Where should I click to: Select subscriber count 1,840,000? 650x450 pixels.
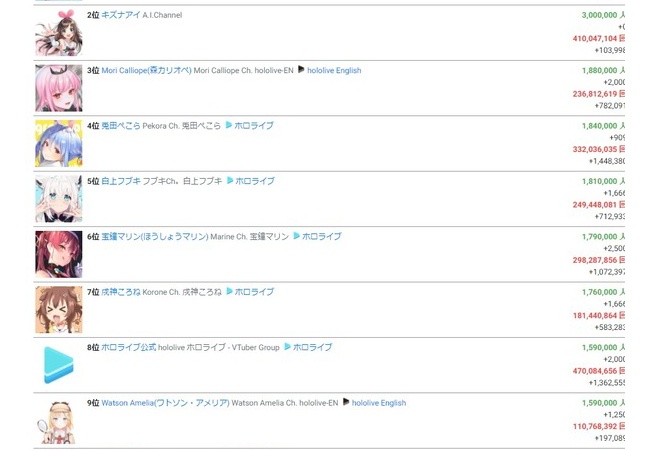[x=599, y=126]
